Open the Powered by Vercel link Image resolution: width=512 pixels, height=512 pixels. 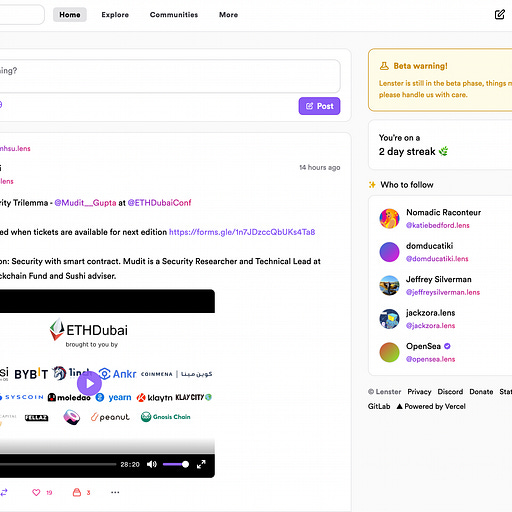click(431, 406)
